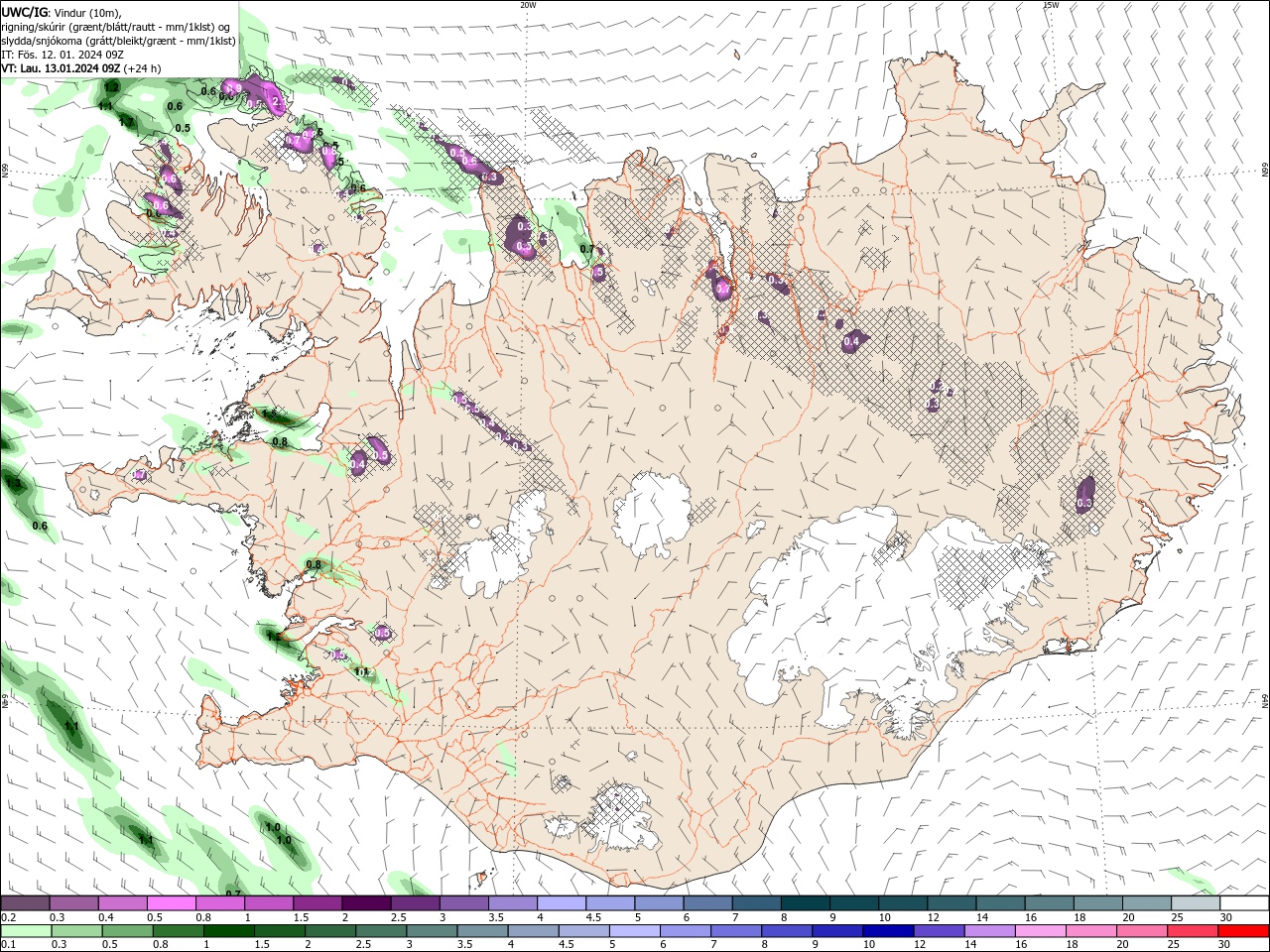The width and height of the screenshot is (1270, 952).
Task: Click snow legend swatch starting at 6
Action: (707, 903)
